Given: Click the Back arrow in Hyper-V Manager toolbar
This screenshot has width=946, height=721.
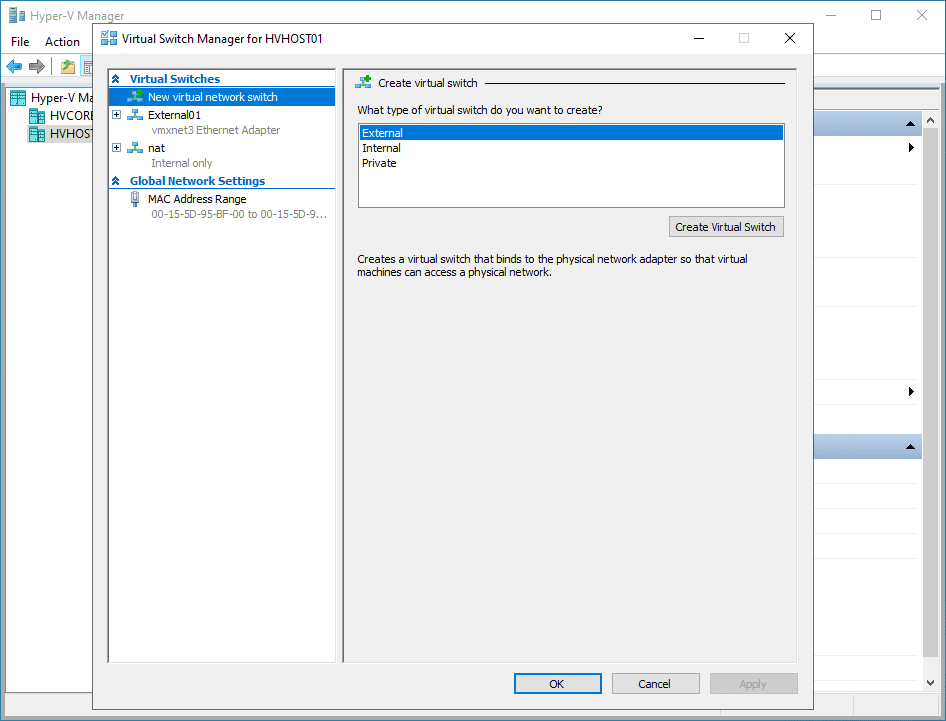Looking at the screenshot, I should click(14, 66).
